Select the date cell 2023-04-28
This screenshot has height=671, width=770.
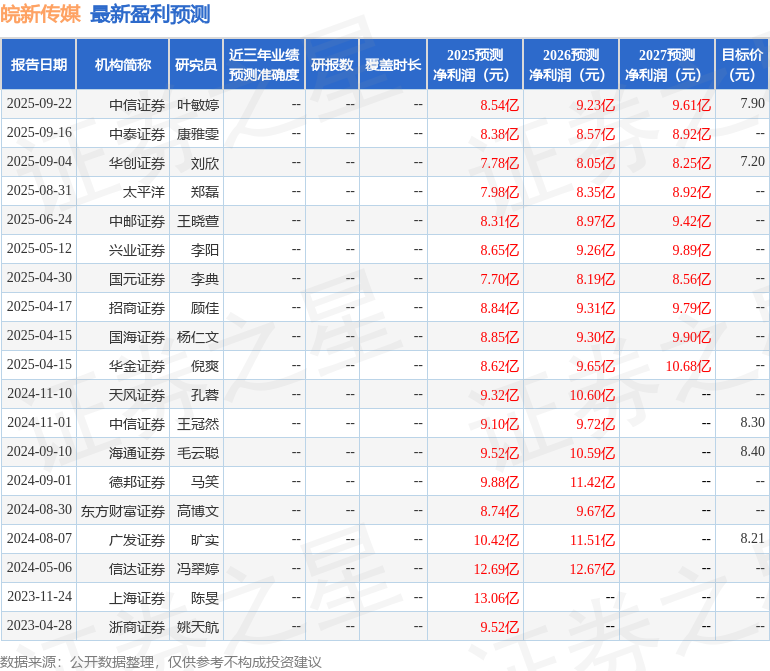39,625
